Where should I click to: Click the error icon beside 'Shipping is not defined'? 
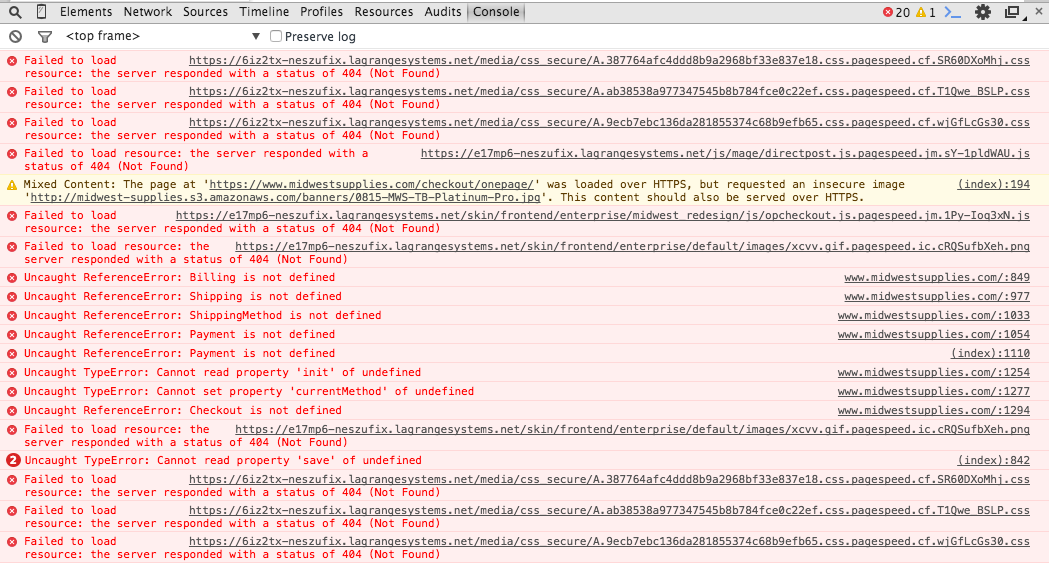pos(12,296)
